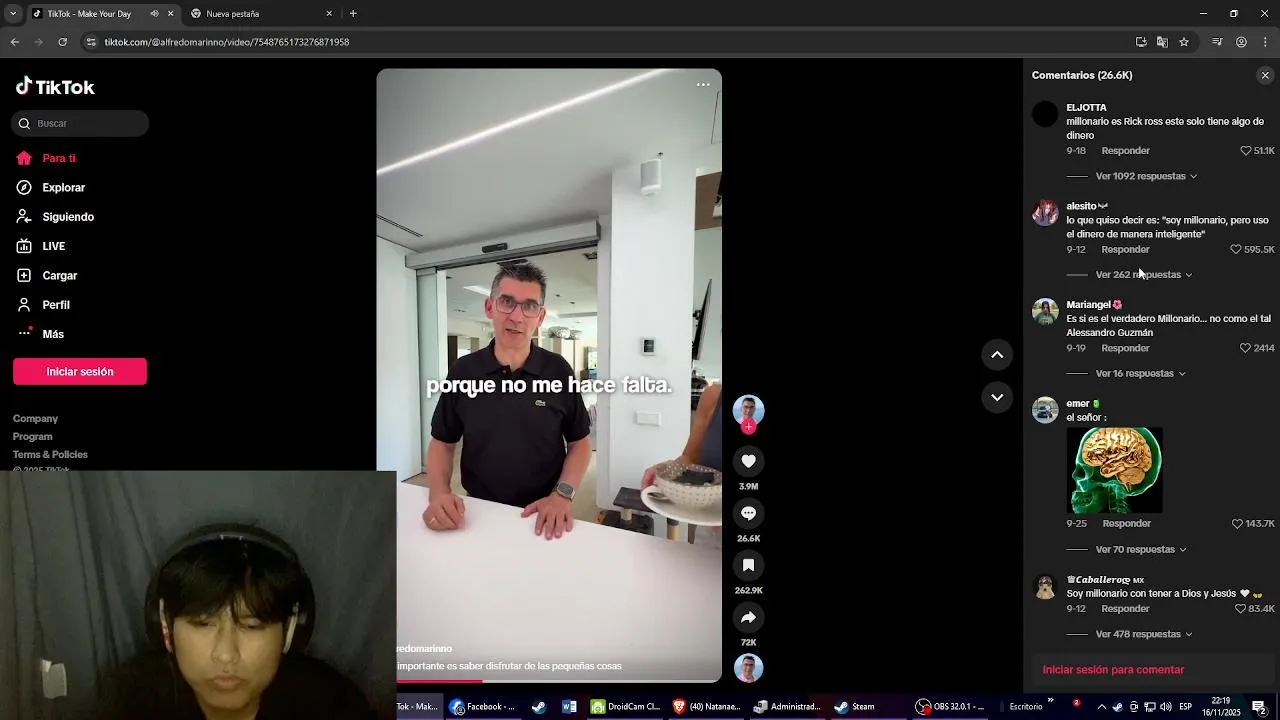The height and width of the screenshot is (720, 1280).
Task: Expand 478 replies under Caballero's comment
Action: click(x=1144, y=634)
